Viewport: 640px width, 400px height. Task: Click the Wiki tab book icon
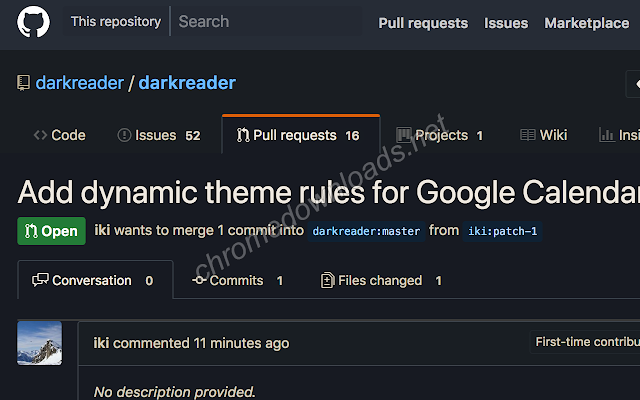(527, 135)
